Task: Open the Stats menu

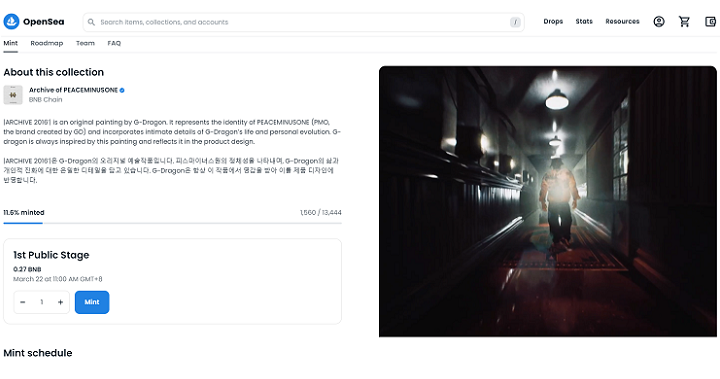Action: (x=584, y=22)
